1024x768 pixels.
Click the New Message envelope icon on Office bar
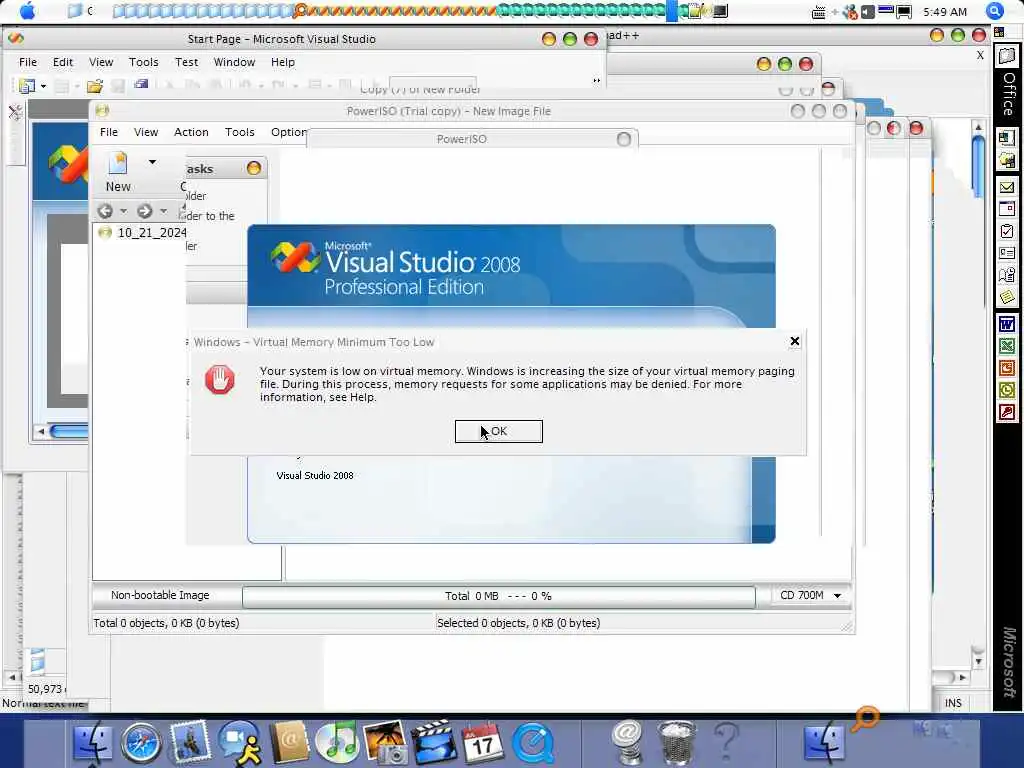[1007, 188]
